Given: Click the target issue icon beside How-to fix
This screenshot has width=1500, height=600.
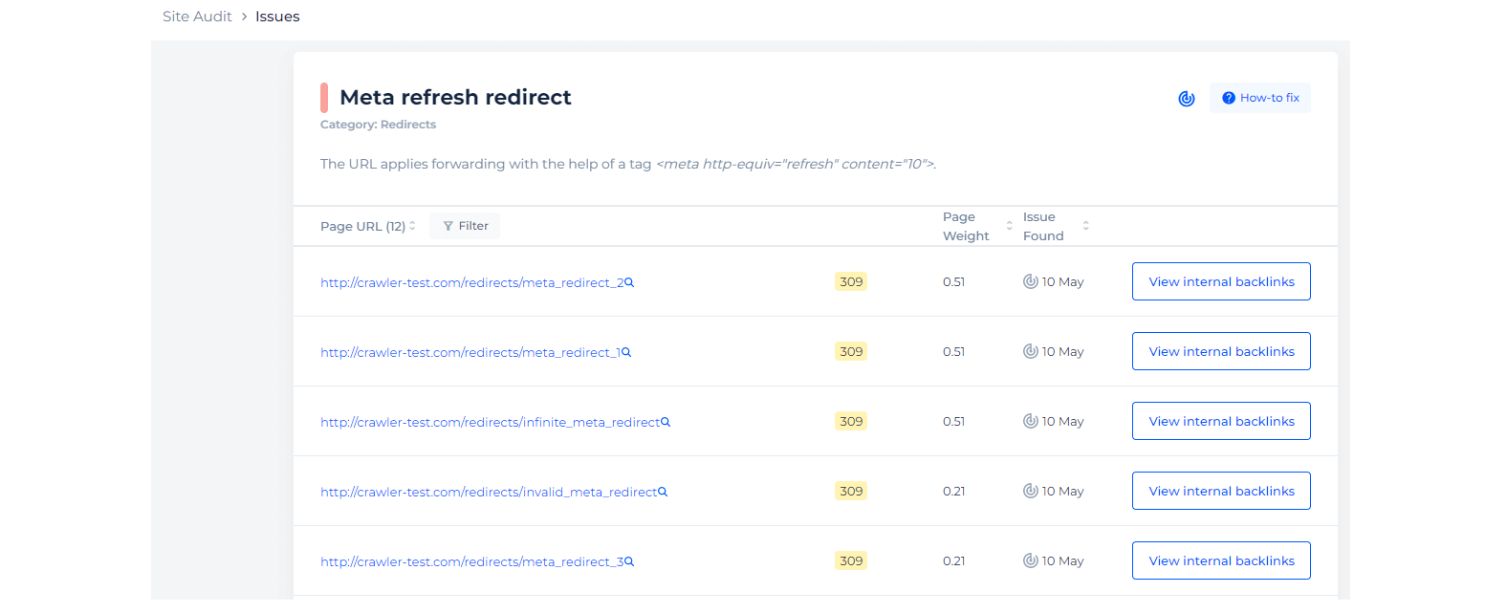Looking at the screenshot, I should coord(1186,98).
